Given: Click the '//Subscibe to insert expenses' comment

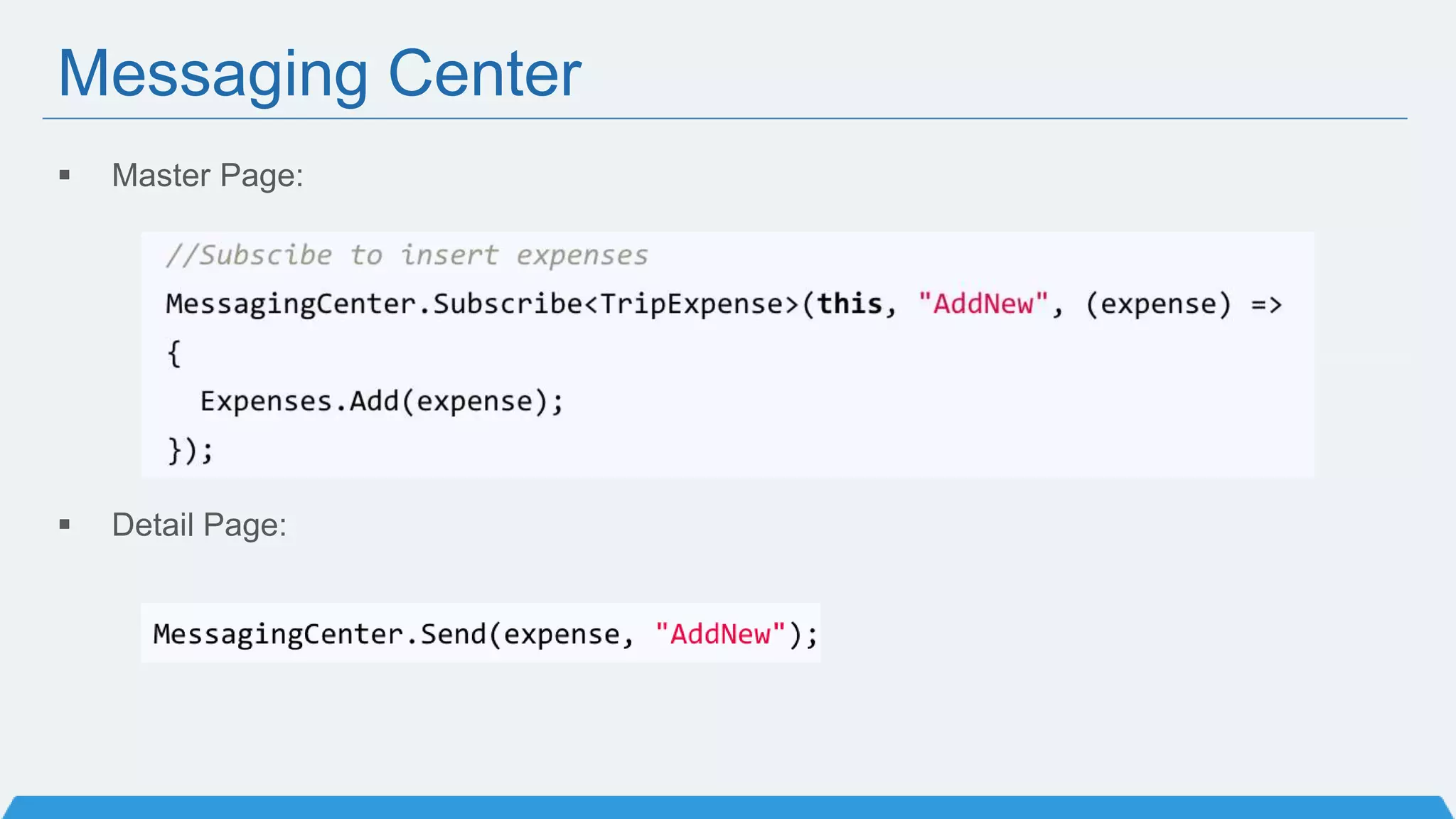Looking at the screenshot, I should (x=407, y=255).
